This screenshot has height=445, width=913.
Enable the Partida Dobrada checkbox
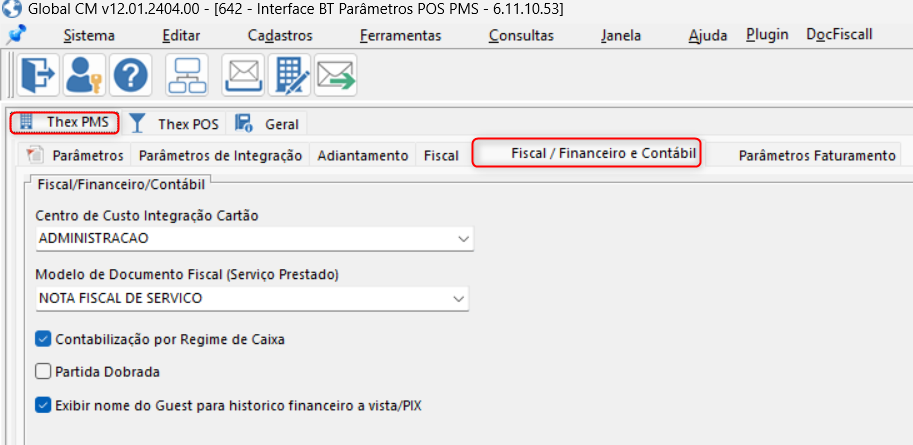point(43,371)
